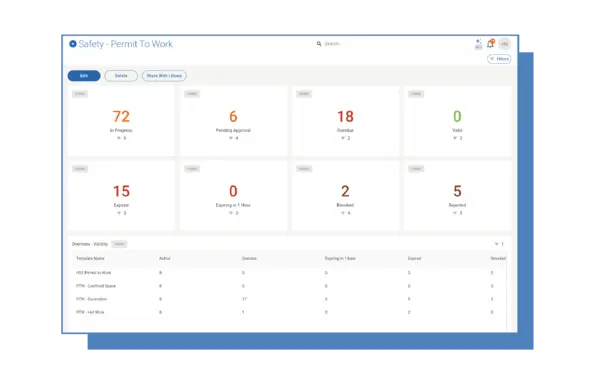The width and height of the screenshot is (600, 373).
Task: Click the Expired column header in the table
Action: tap(414, 259)
